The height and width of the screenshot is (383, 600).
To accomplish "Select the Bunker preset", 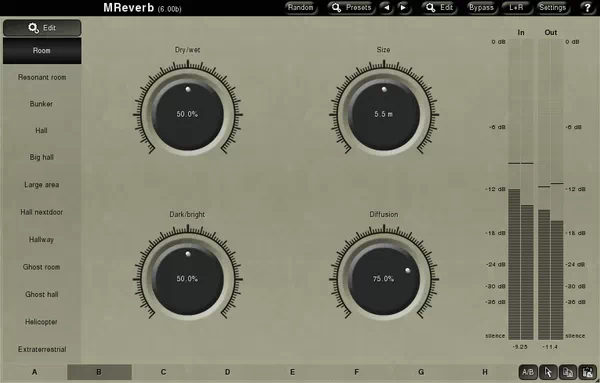I will 42,104.
